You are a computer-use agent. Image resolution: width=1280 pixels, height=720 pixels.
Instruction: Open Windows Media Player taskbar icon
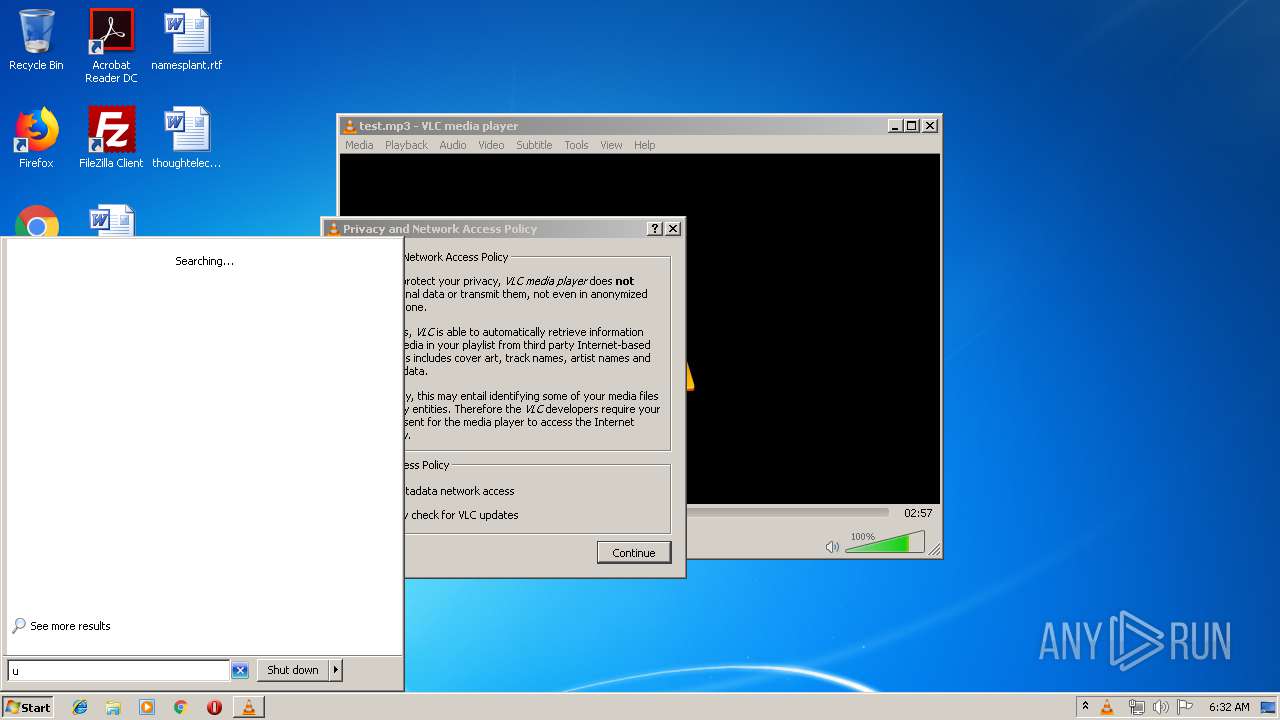pyautogui.click(x=147, y=707)
